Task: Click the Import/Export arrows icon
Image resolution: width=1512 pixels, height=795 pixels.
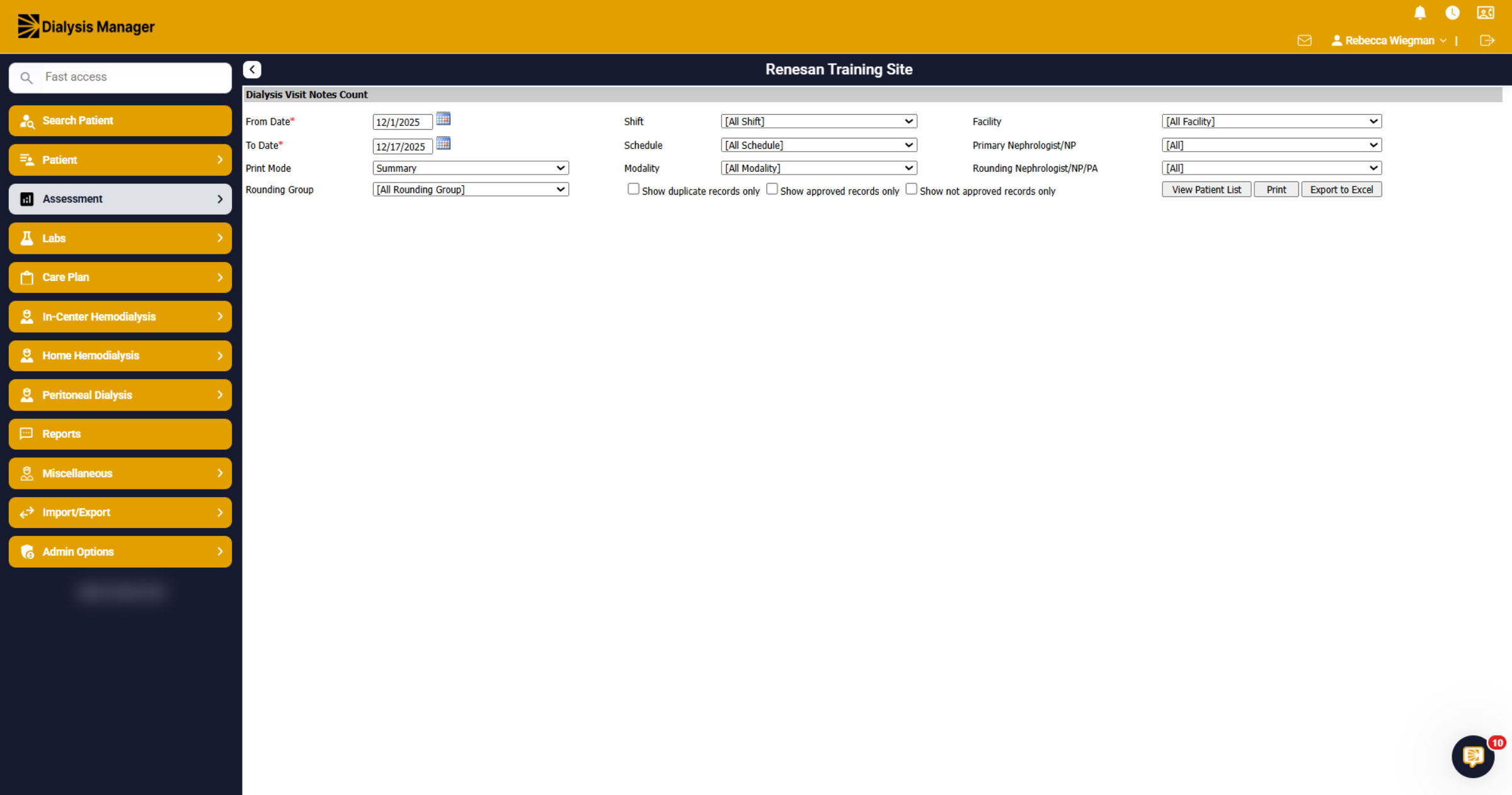Action: pyautogui.click(x=27, y=513)
